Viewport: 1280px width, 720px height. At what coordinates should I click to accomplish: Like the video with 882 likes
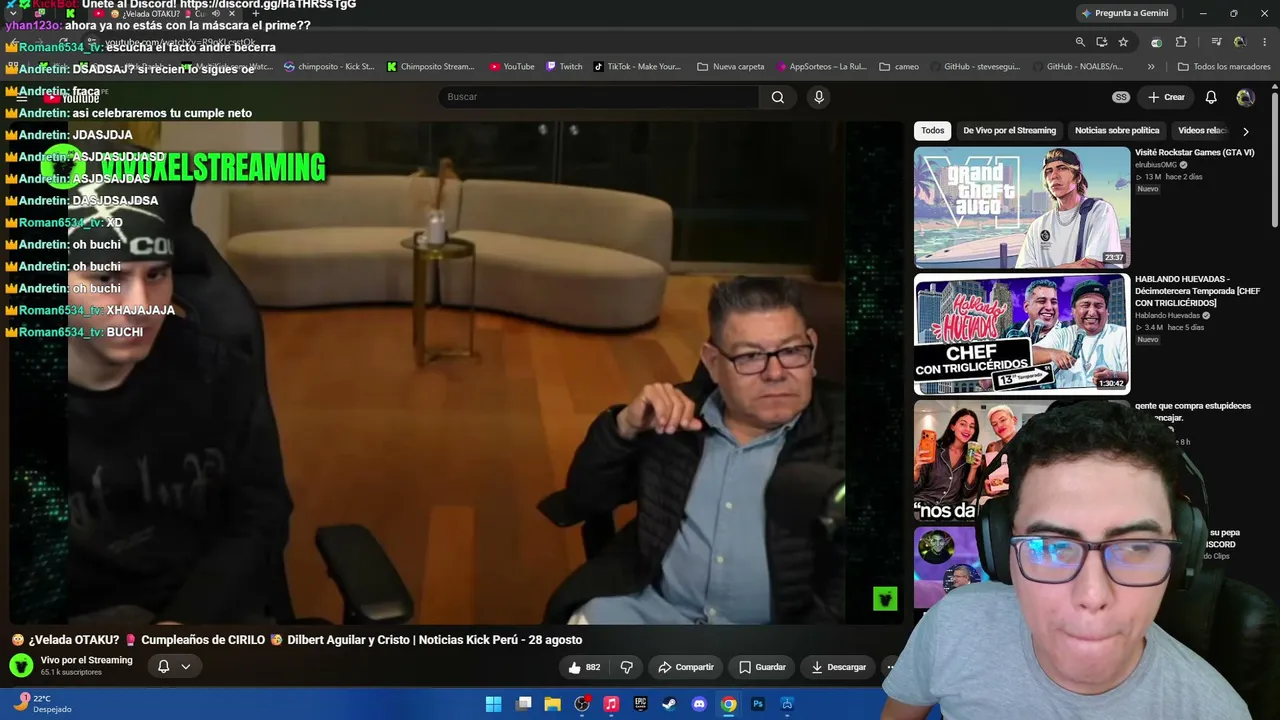point(584,667)
